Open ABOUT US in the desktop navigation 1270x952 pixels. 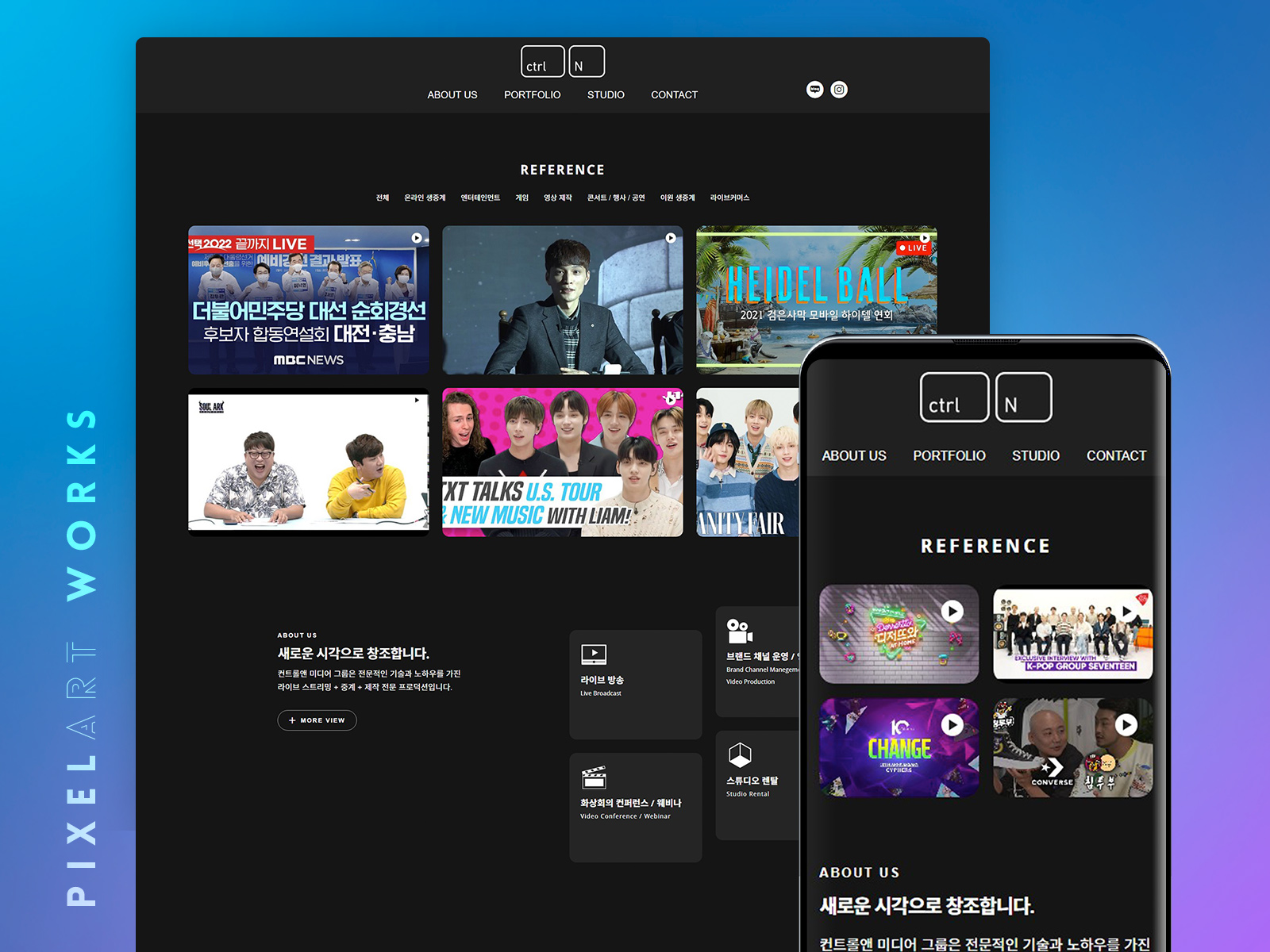coord(452,94)
